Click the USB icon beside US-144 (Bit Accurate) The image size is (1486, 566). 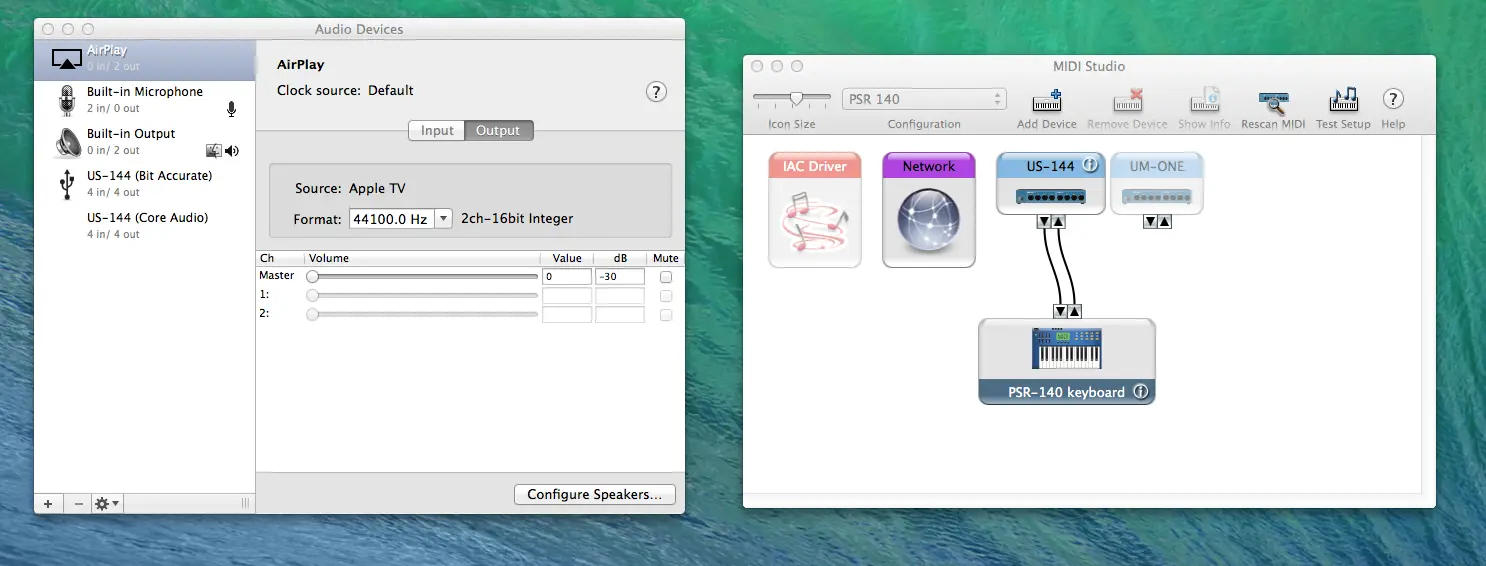pyautogui.click(x=67, y=185)
